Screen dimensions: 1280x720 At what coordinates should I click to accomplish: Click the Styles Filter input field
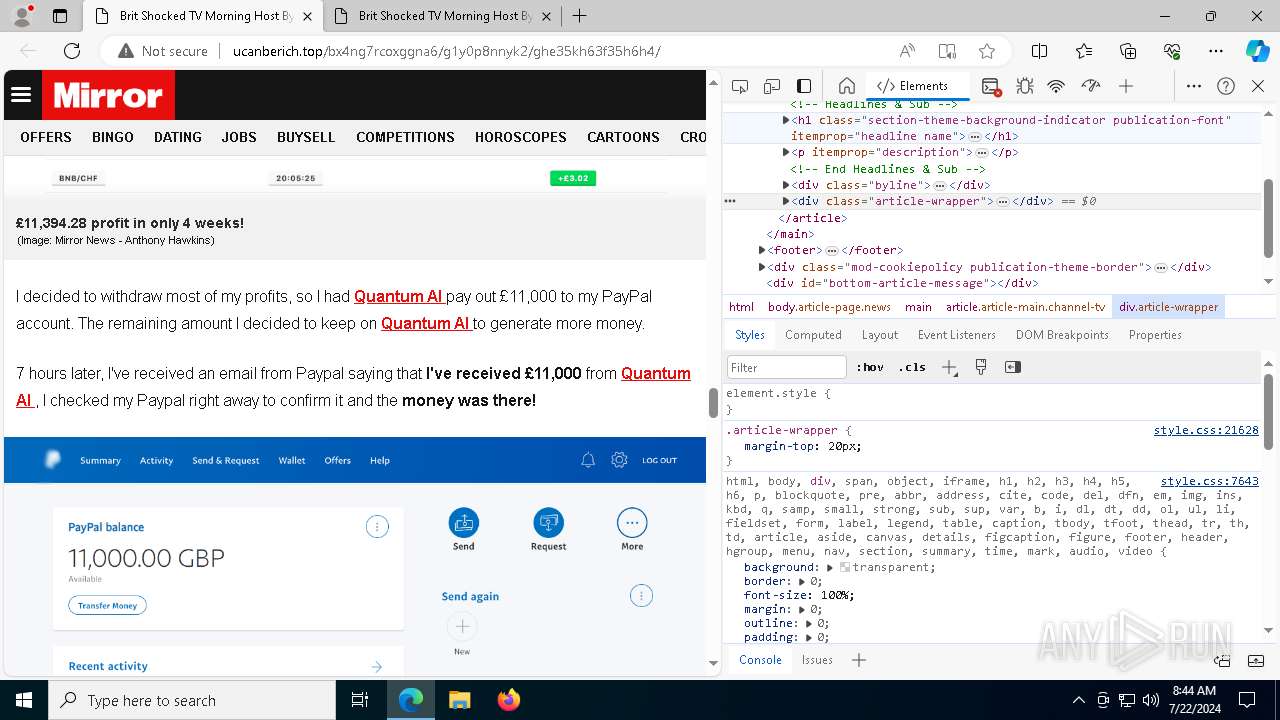pyautogui.click(x=787, y=367)
